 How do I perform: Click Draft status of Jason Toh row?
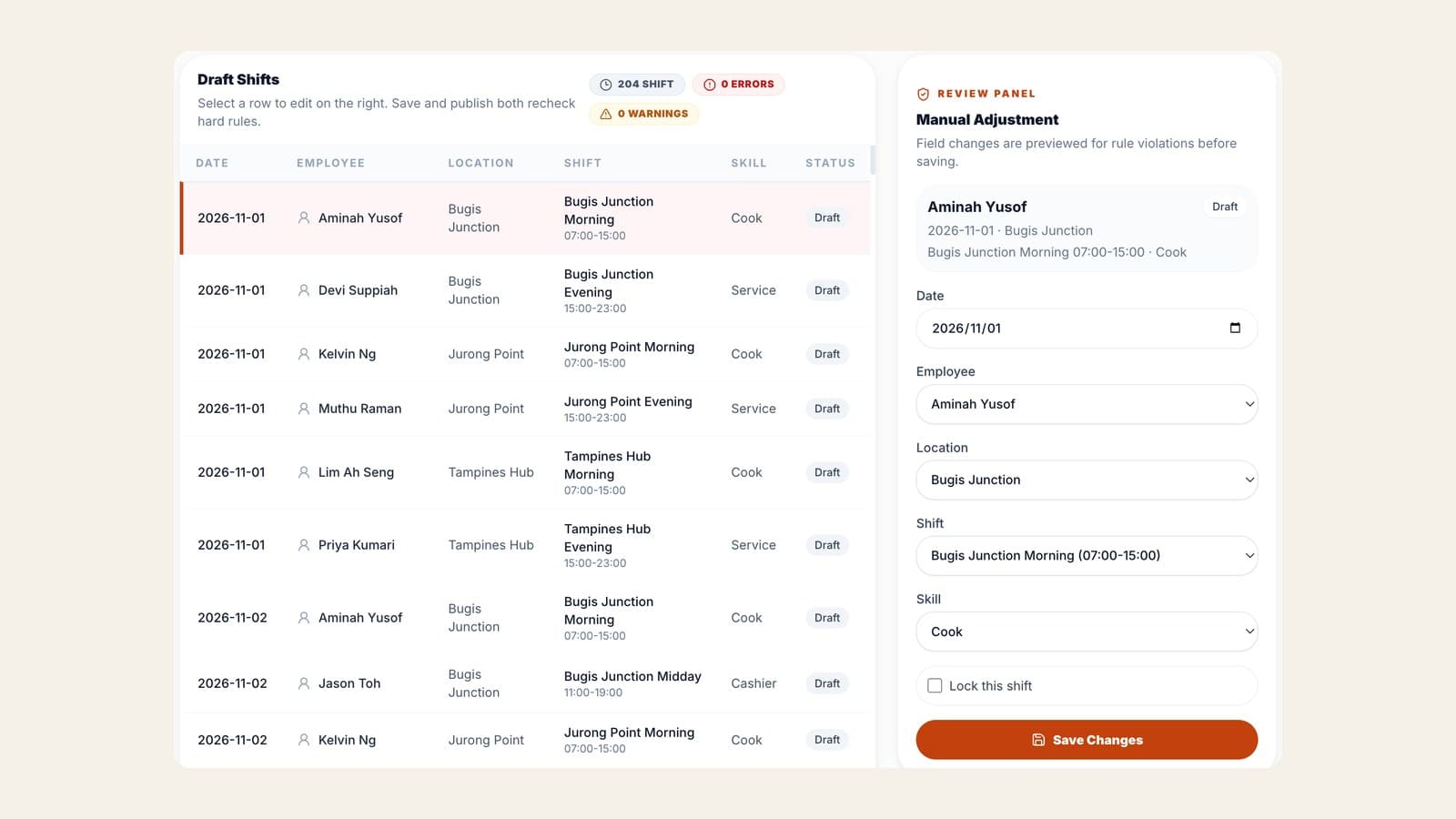pyautogui.click(x=827, y=683)
